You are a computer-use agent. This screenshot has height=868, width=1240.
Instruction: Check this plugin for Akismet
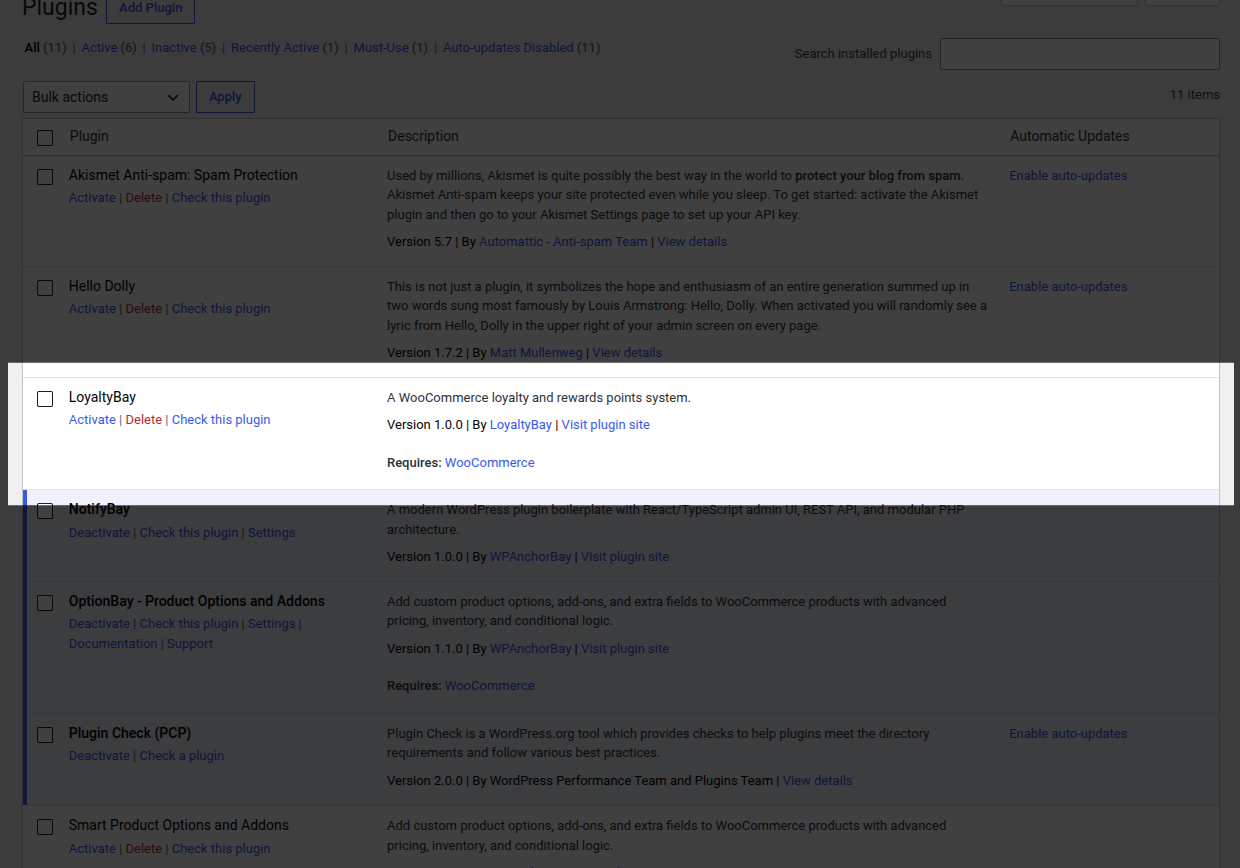pos(221,198)
